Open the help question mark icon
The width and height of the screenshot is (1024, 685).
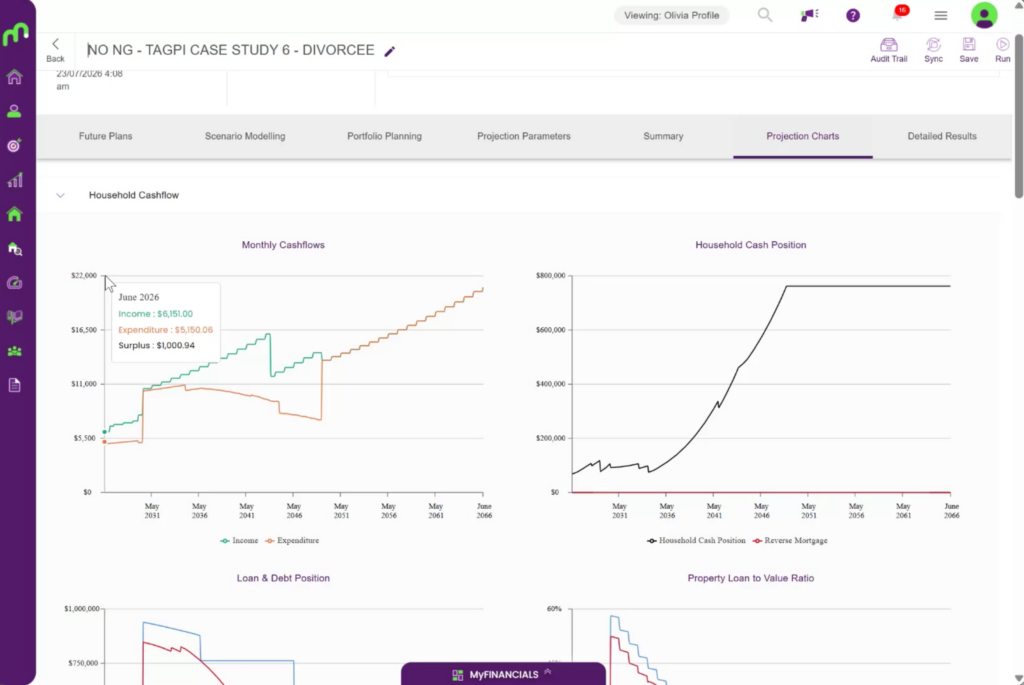click(x=853, y=16)
